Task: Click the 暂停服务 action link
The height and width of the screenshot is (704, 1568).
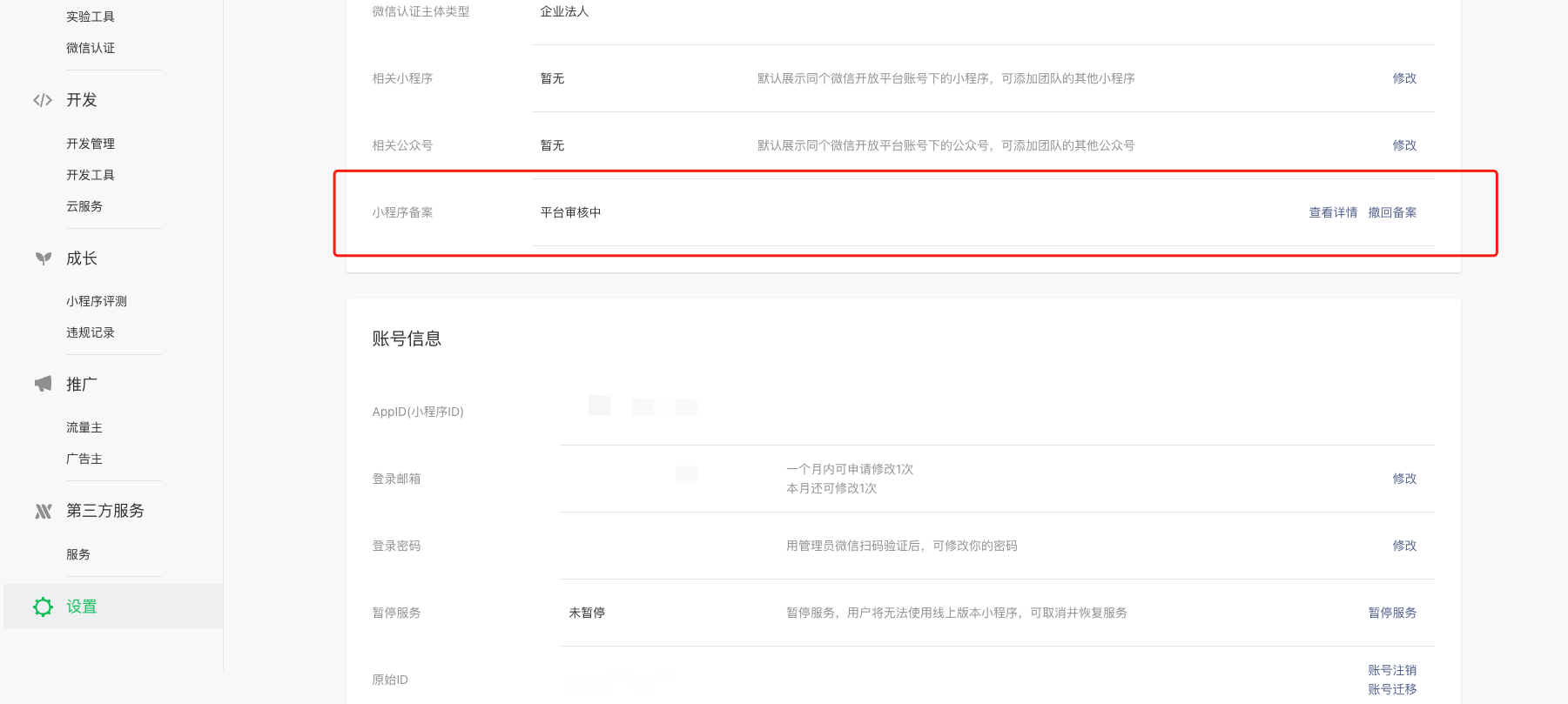Action: click(1392, 613)
